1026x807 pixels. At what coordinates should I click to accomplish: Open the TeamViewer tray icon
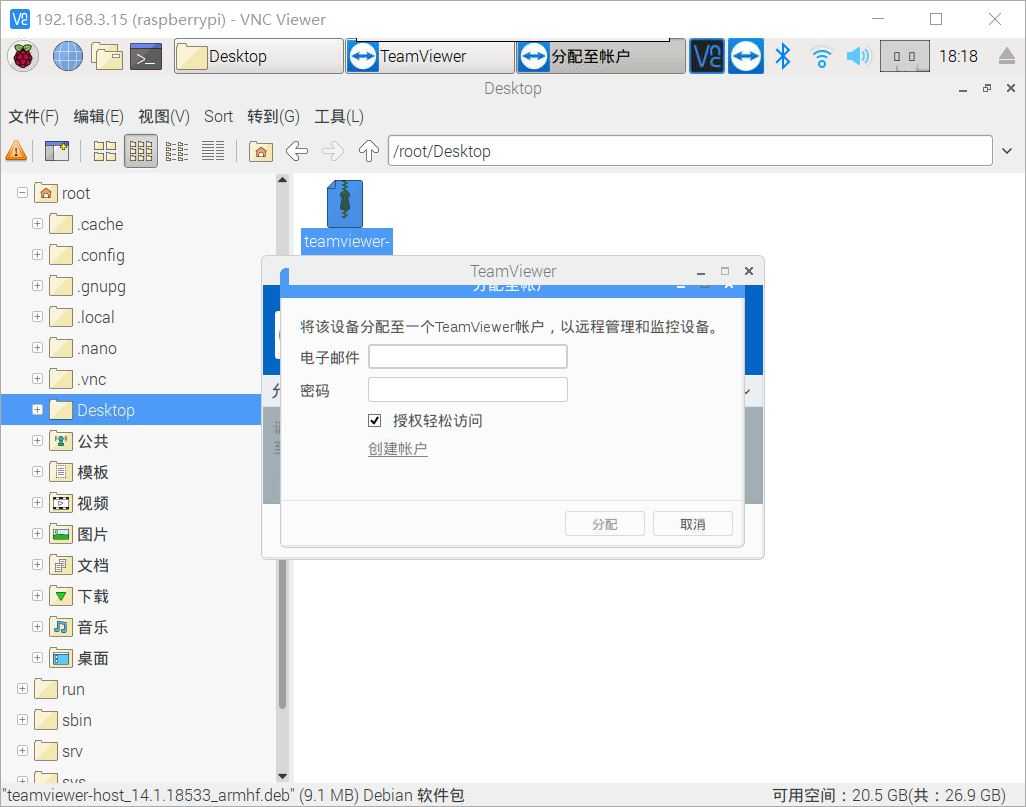[746, 56]
